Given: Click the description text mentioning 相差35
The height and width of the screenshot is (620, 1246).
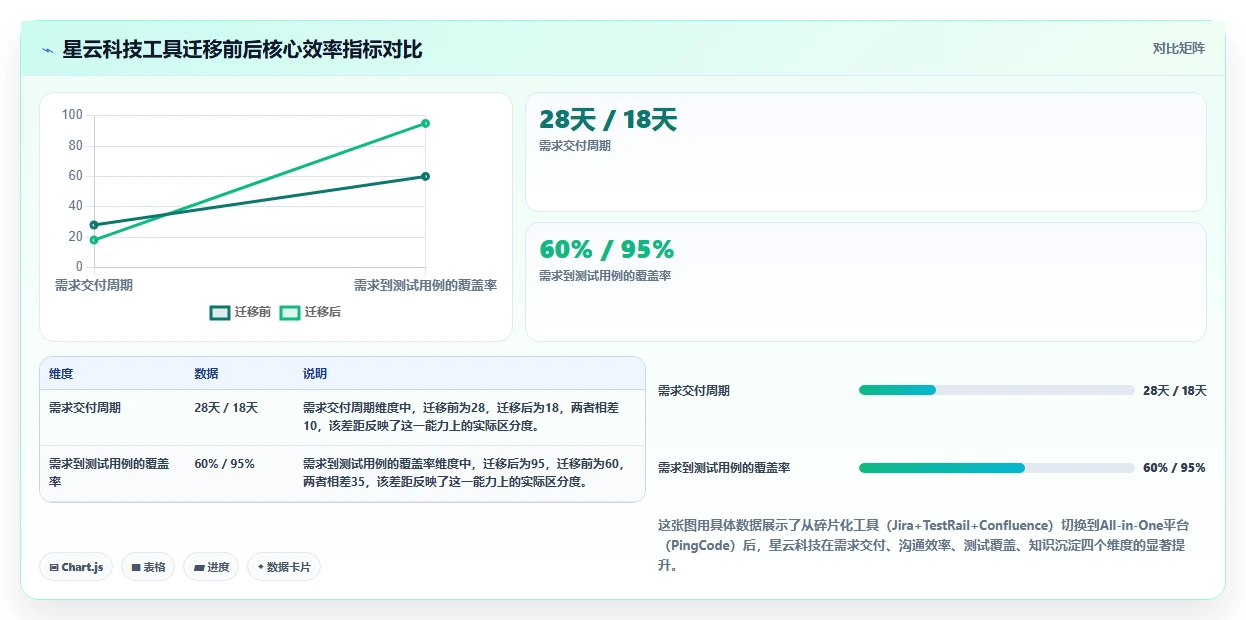Looking at the screenshot, I should 466,472.
